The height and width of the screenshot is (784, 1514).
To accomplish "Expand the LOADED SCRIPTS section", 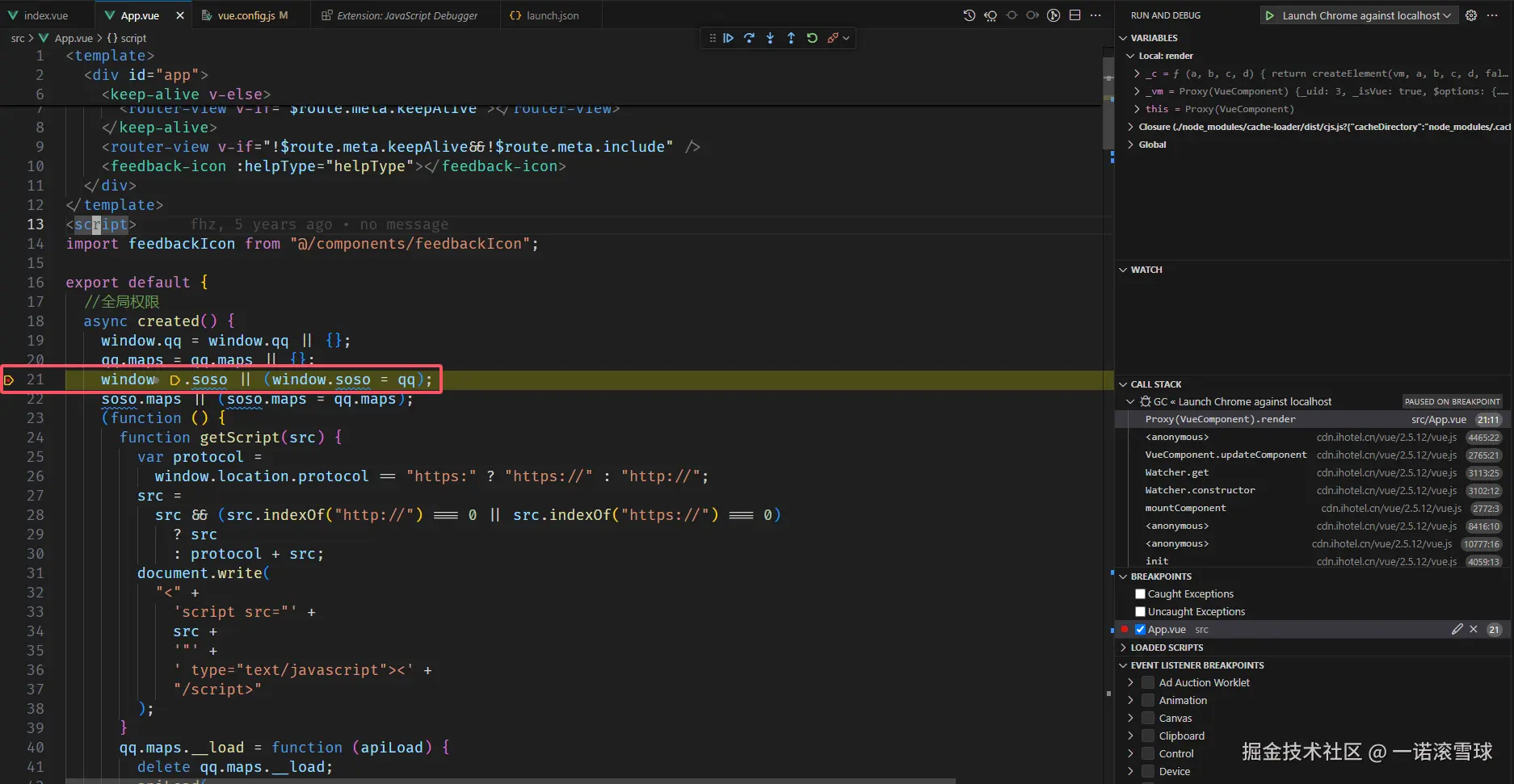I will coord(1123,648).
